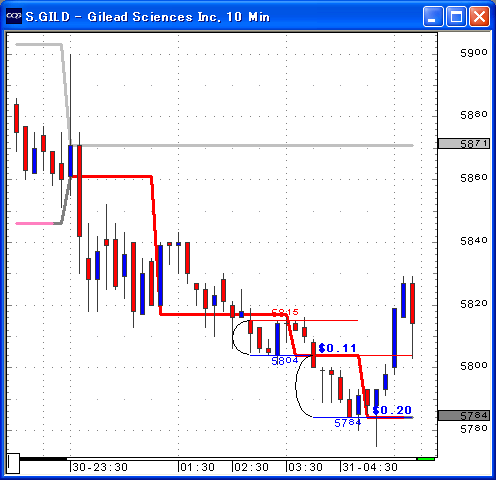Viewport: 496px width, 480px height.
Task: Minimize the S.GILD chart window
Action: click(433, 16)
